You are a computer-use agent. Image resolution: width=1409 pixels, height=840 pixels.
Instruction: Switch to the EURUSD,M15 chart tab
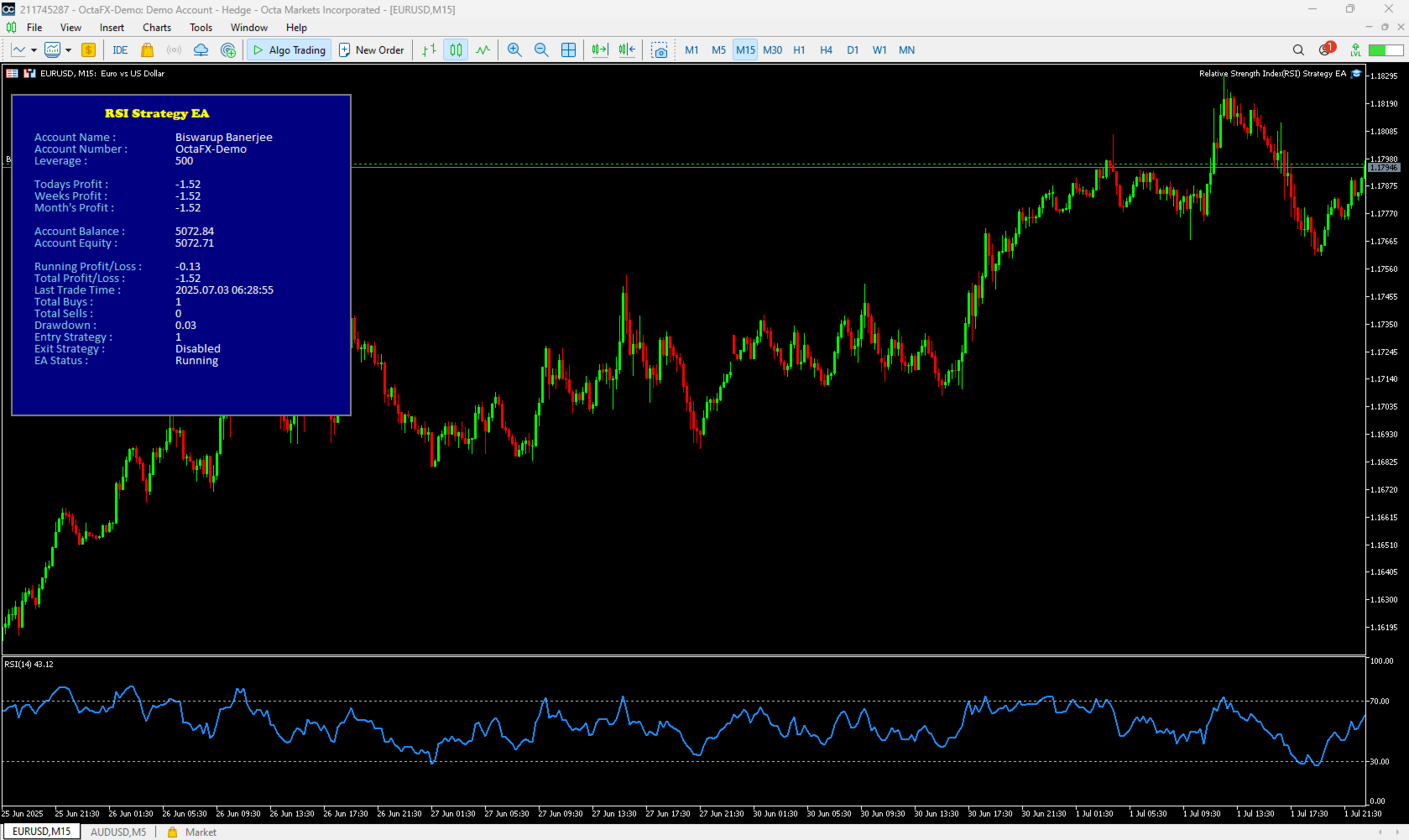click(41, 832)
